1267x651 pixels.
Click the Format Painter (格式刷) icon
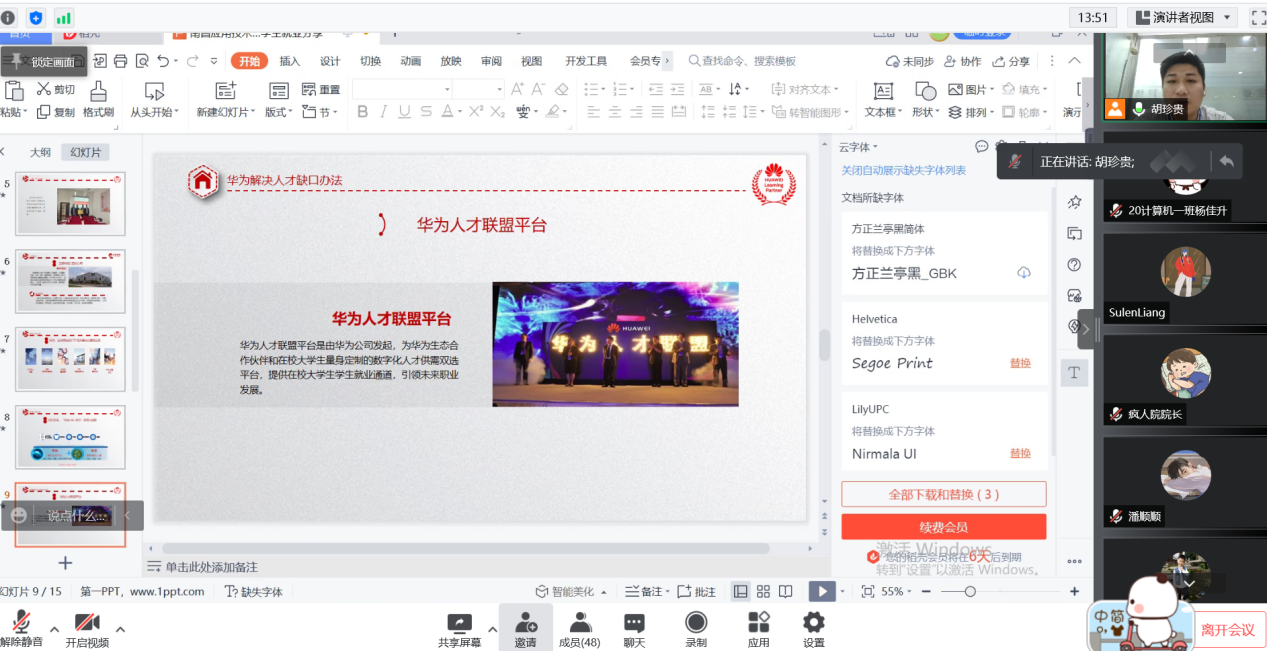(x=98, y=92)
